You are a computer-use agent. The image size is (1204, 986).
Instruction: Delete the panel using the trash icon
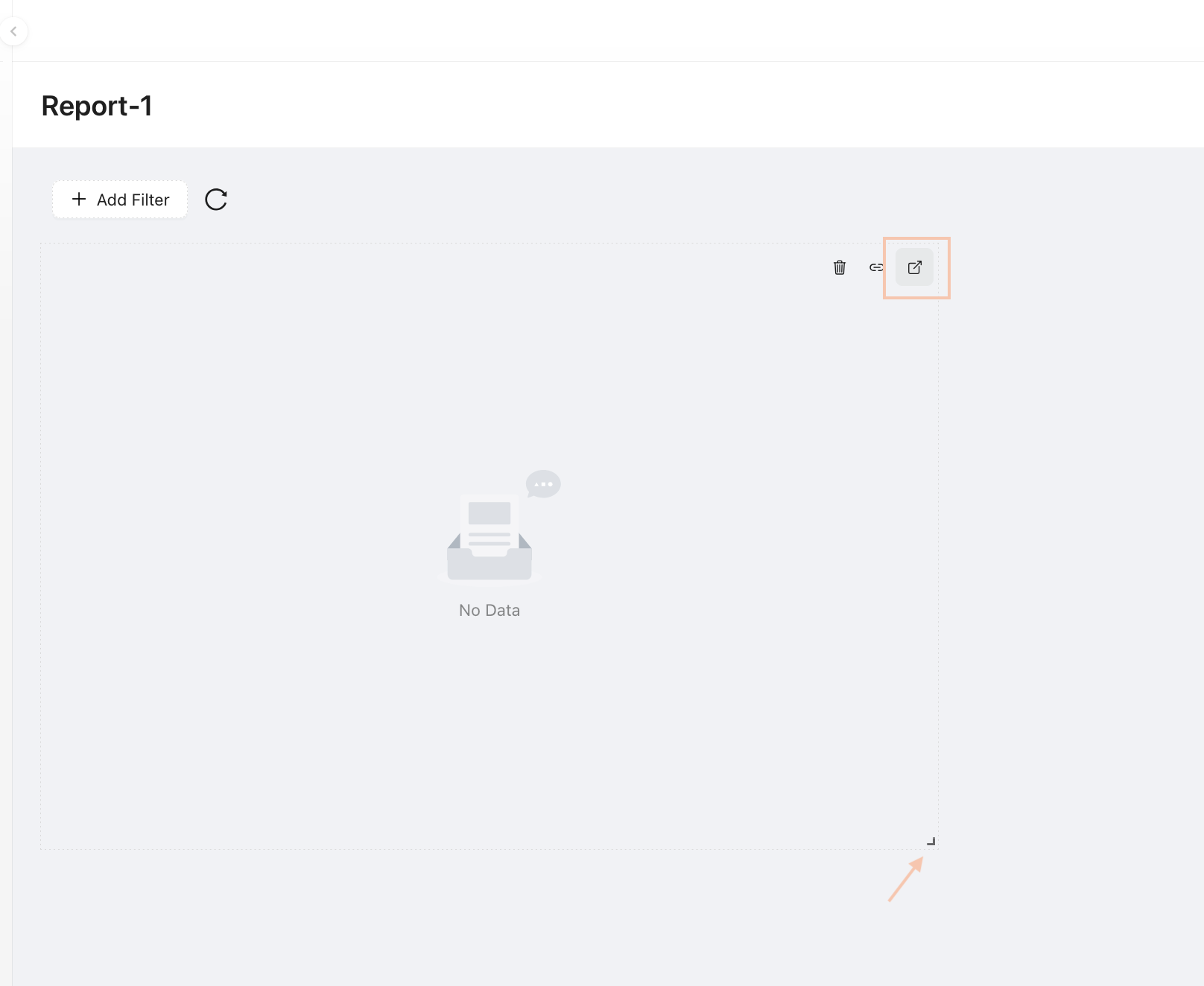pyautogui.click(x=840, y=267)
